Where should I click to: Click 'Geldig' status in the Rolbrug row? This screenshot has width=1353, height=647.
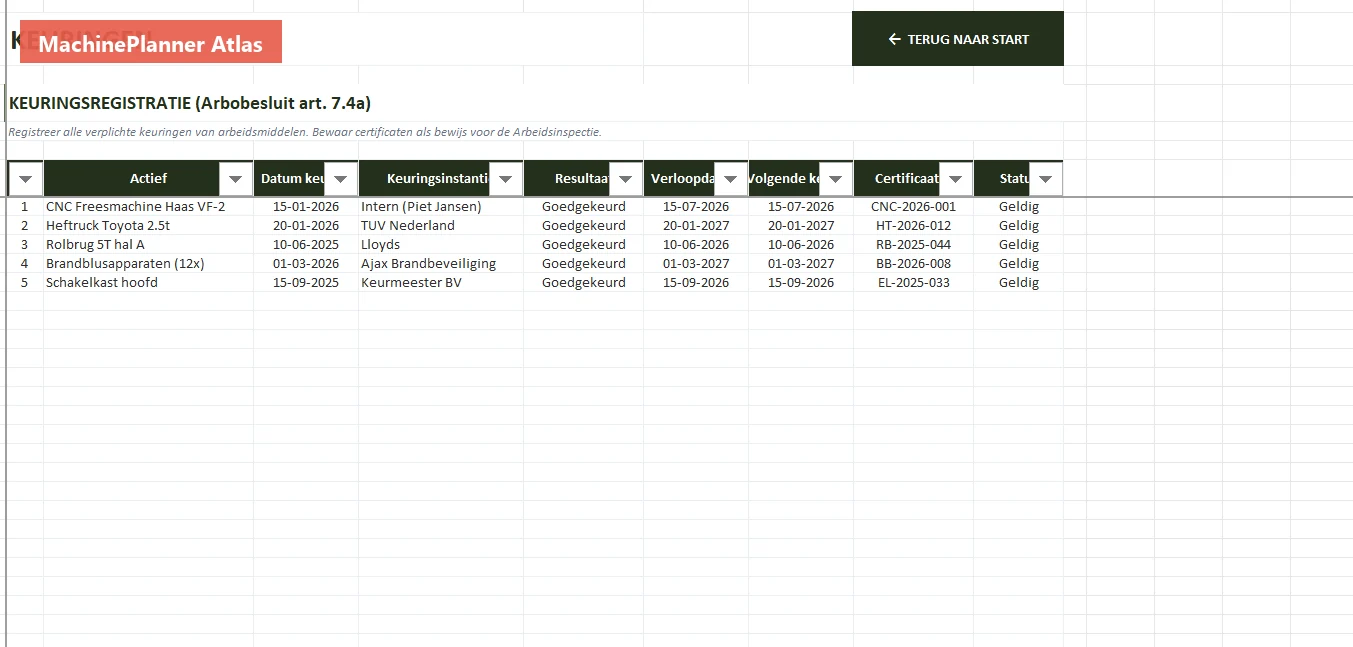point(1019,245)
